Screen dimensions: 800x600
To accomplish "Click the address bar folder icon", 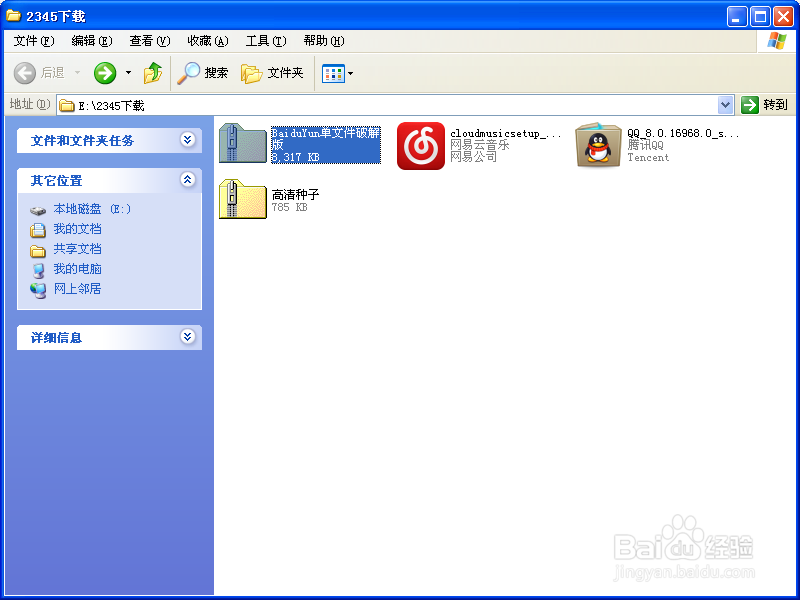I will (x=67, y=106).
